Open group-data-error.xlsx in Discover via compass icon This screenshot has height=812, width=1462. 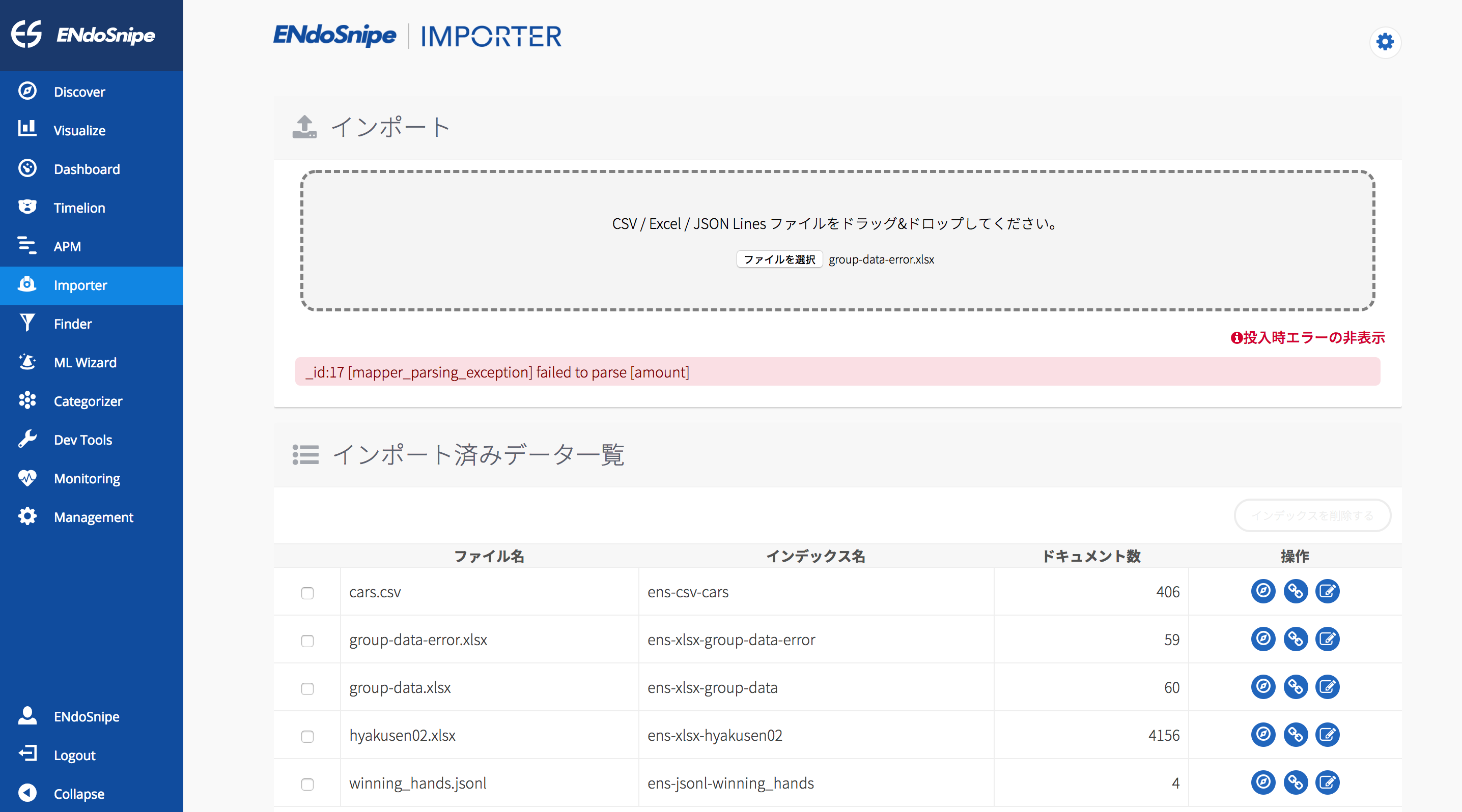(x=1263, y=639)
